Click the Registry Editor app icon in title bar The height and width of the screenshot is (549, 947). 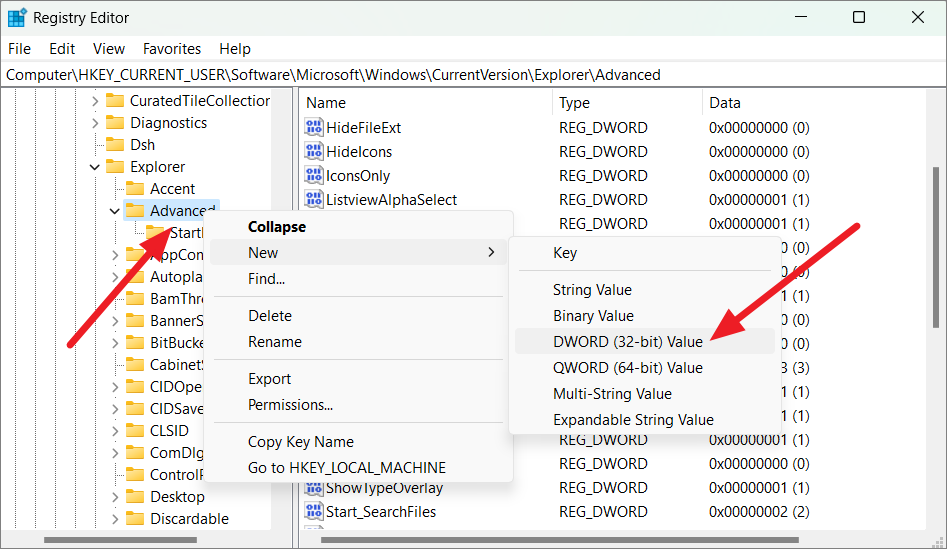tap(16, 18)
